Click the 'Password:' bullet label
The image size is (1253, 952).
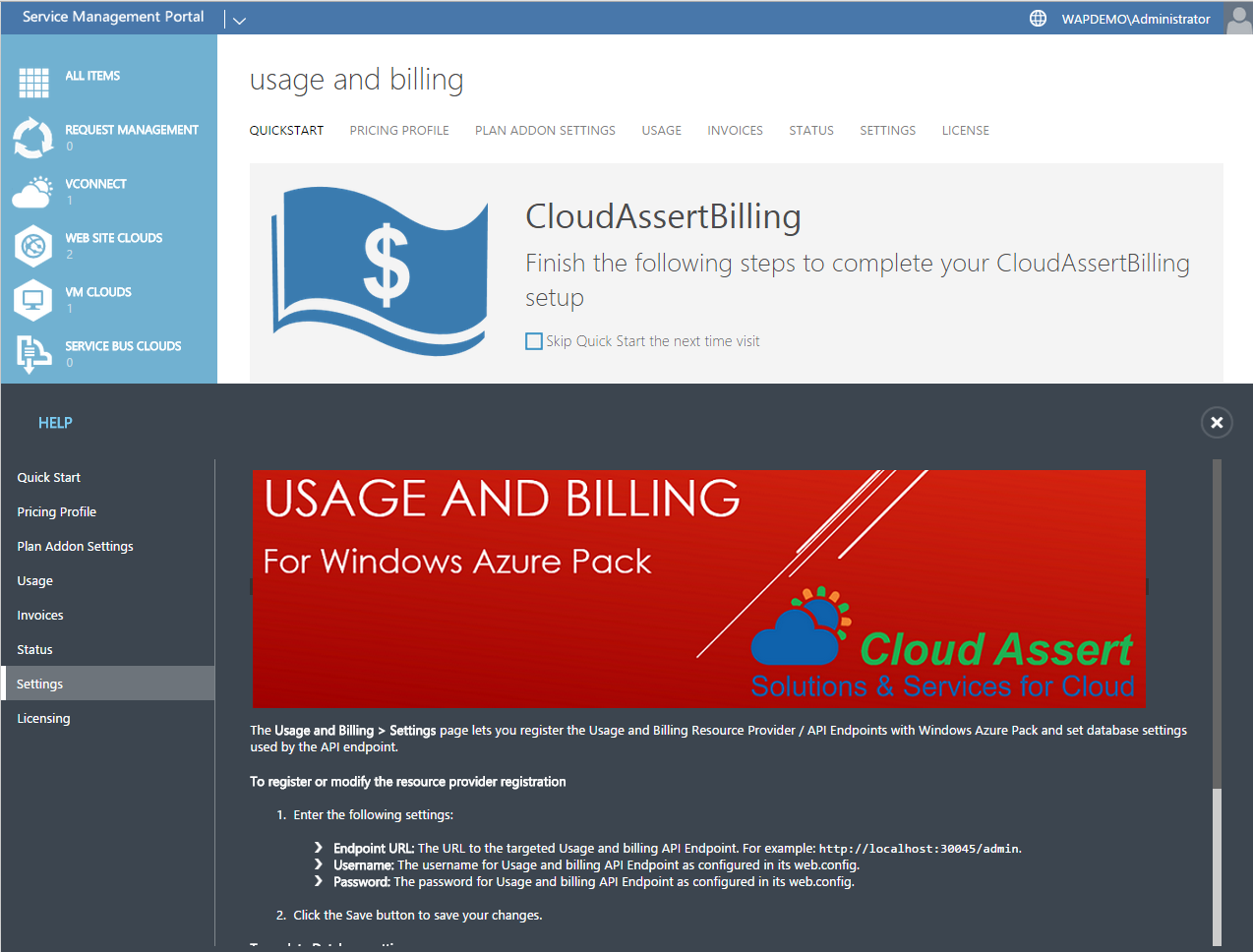pyautogui.click(x=362, y=882)
